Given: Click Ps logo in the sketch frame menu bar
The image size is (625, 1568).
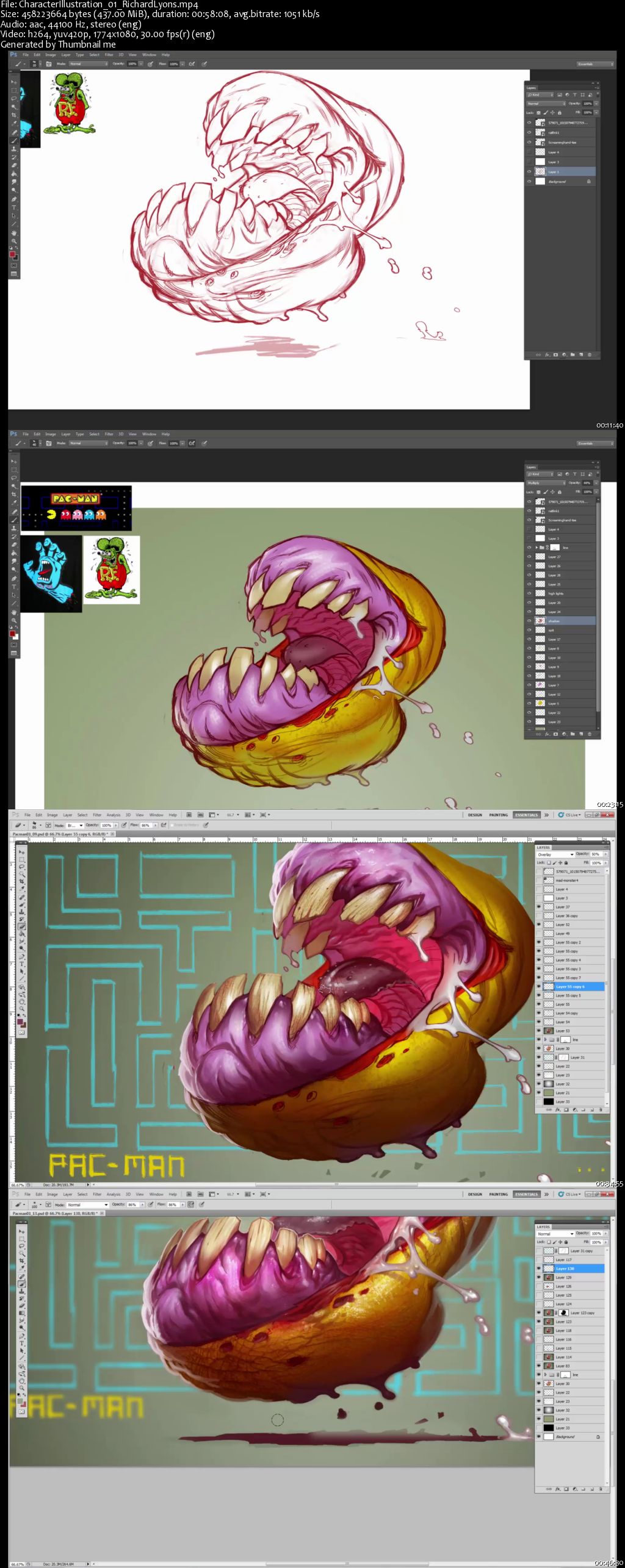Looking at the screenshot, I should [13, 55].
